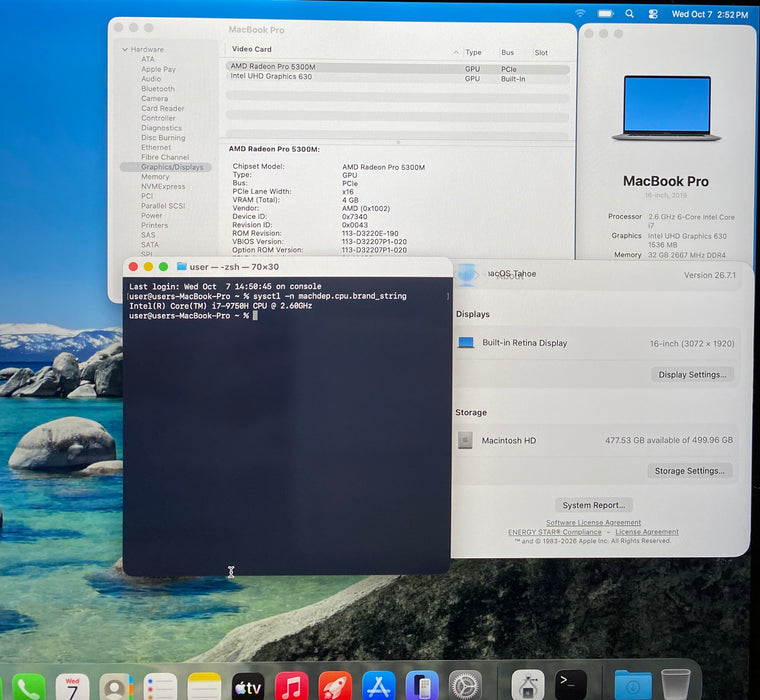Open System Settings gear in the Dock

pos(465,687)
